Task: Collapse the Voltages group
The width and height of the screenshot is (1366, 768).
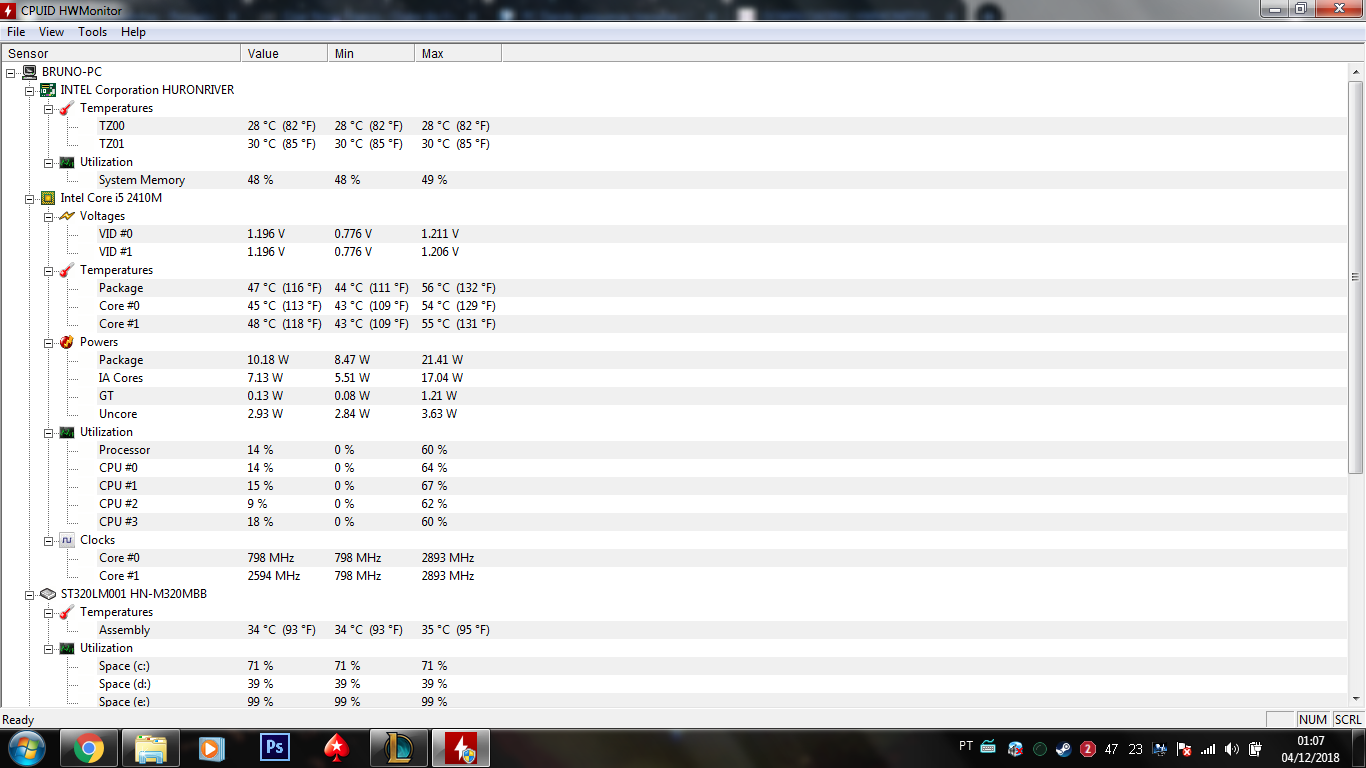Action: pos(48,216)
